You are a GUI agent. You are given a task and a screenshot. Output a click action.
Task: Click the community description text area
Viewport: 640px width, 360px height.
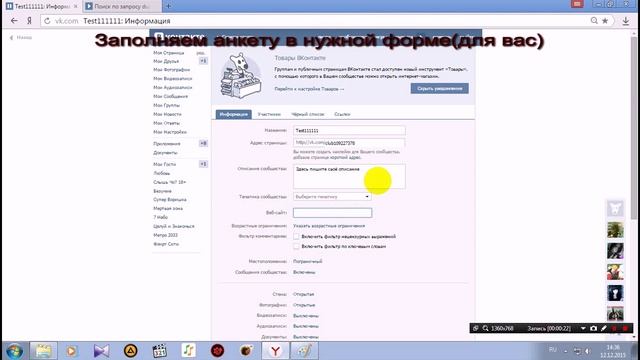pyautogui.click(x=349, y=176)
